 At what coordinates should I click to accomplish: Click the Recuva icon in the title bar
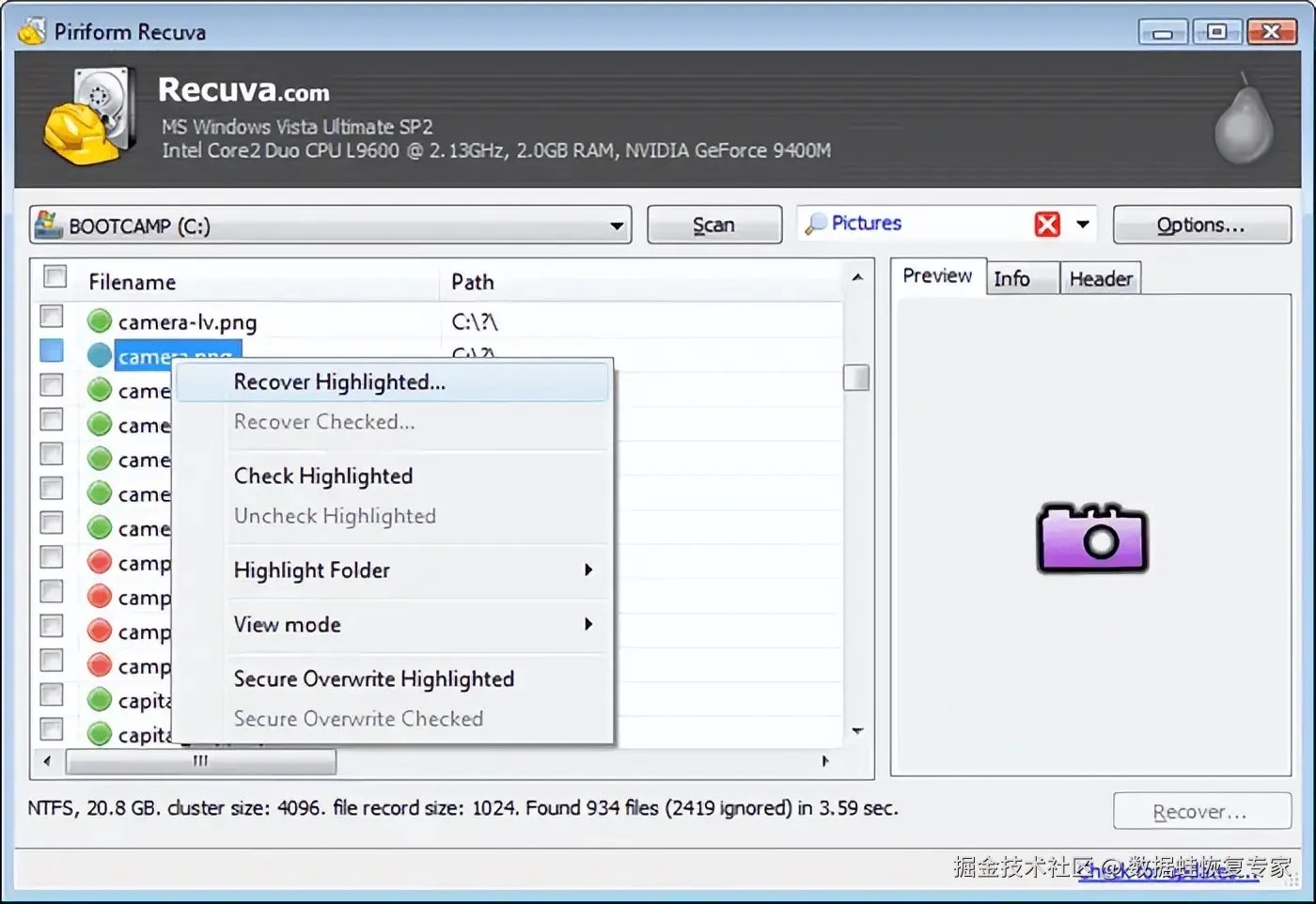32,31
